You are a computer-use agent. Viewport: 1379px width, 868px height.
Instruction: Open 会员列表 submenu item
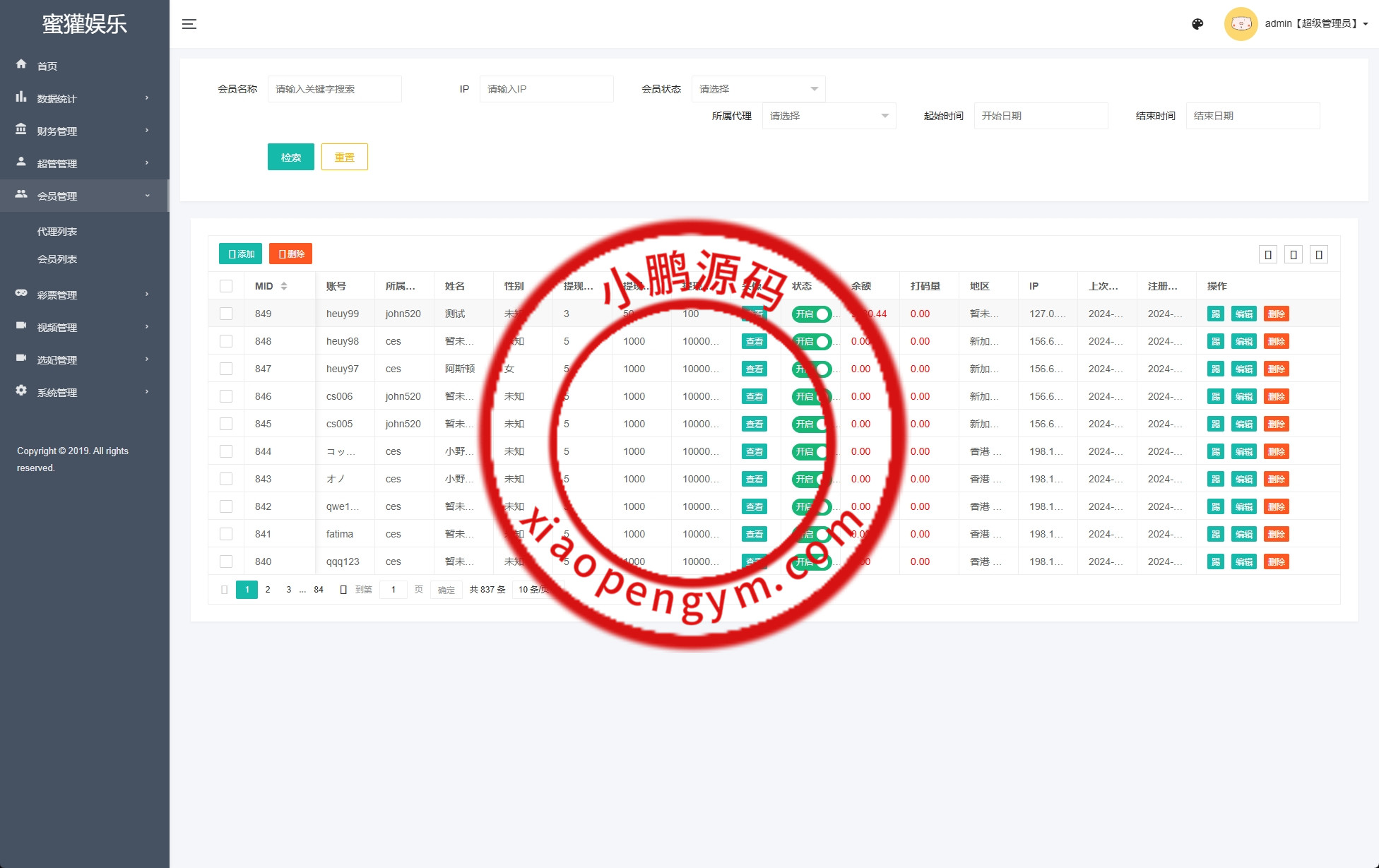(57, 259)
